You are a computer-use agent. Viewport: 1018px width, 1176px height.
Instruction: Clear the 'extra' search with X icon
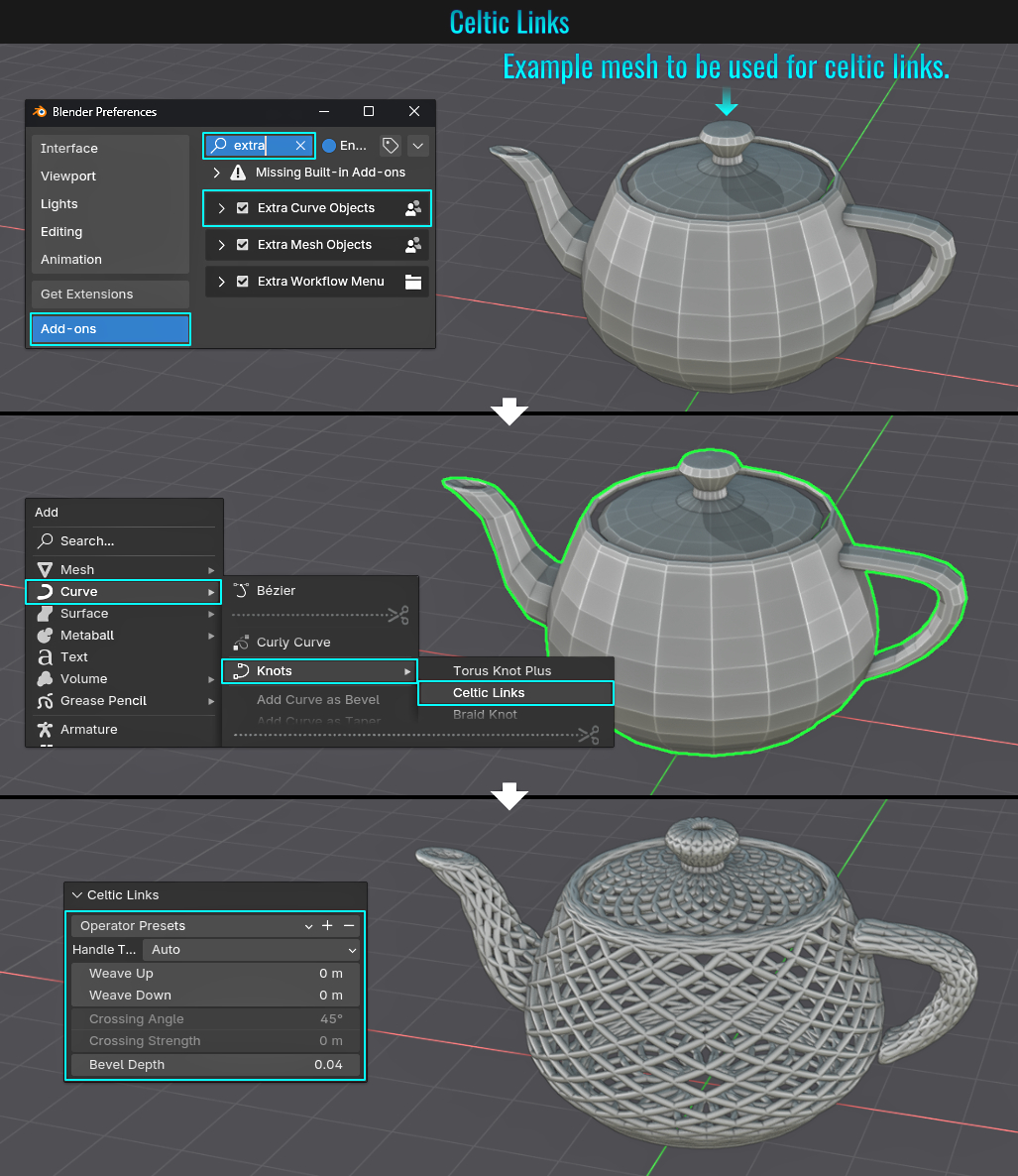300,146
